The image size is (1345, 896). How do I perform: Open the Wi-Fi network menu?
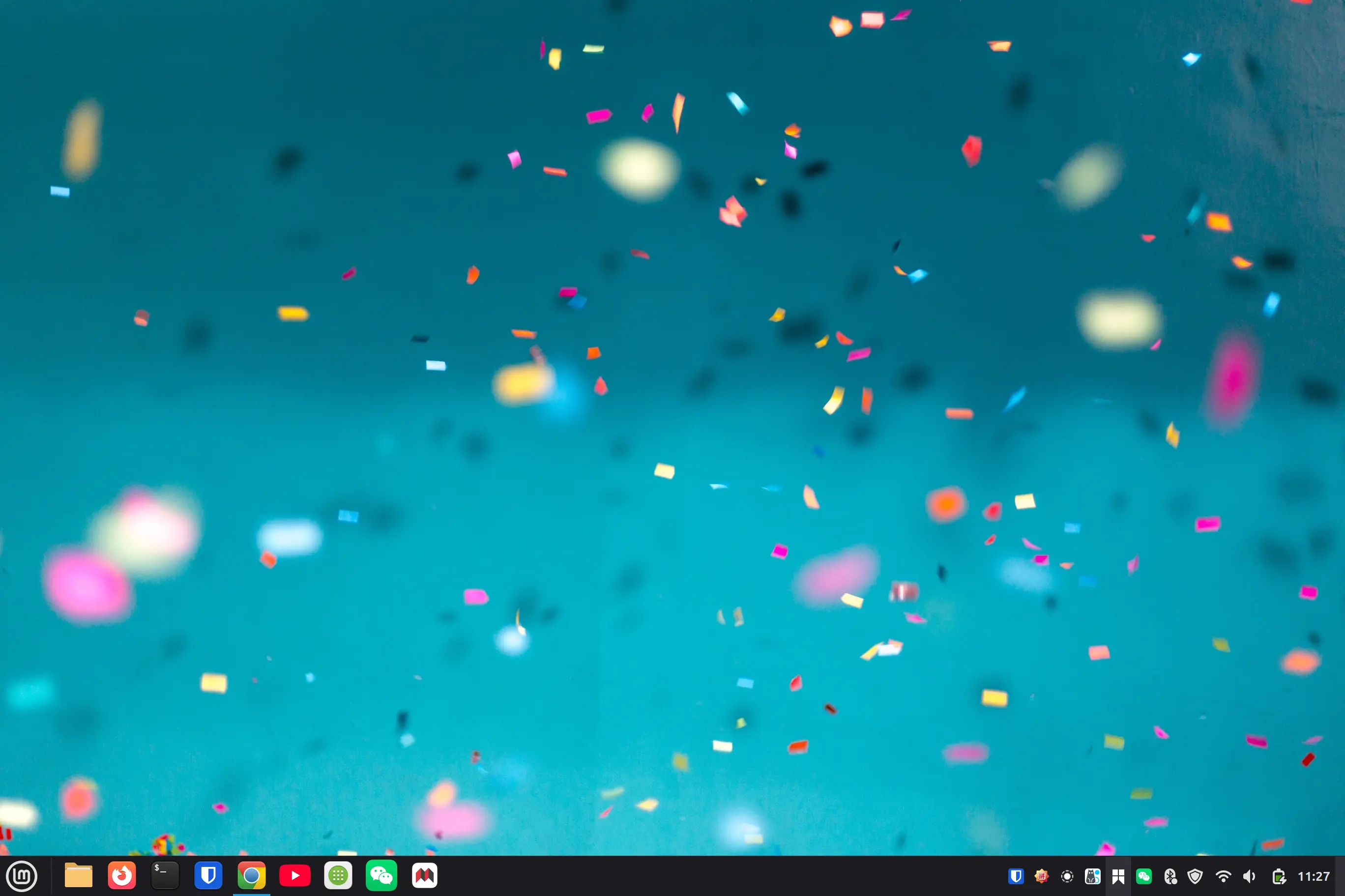pyautogui.click(x=1223, y=876)
